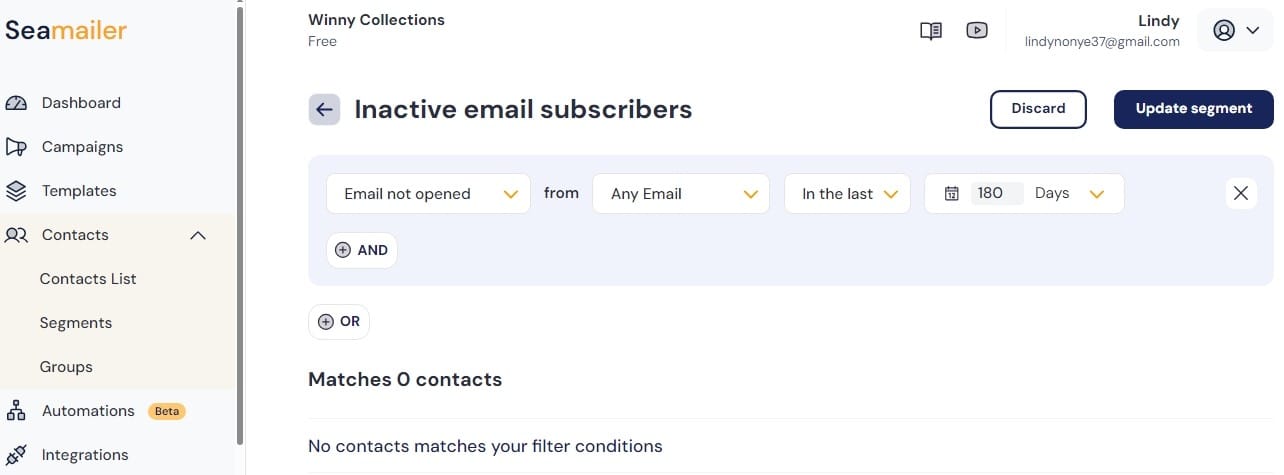Click the Dashboard gauge icon
Viewport: 1284px width, 475px height.
tap(16, 103)
